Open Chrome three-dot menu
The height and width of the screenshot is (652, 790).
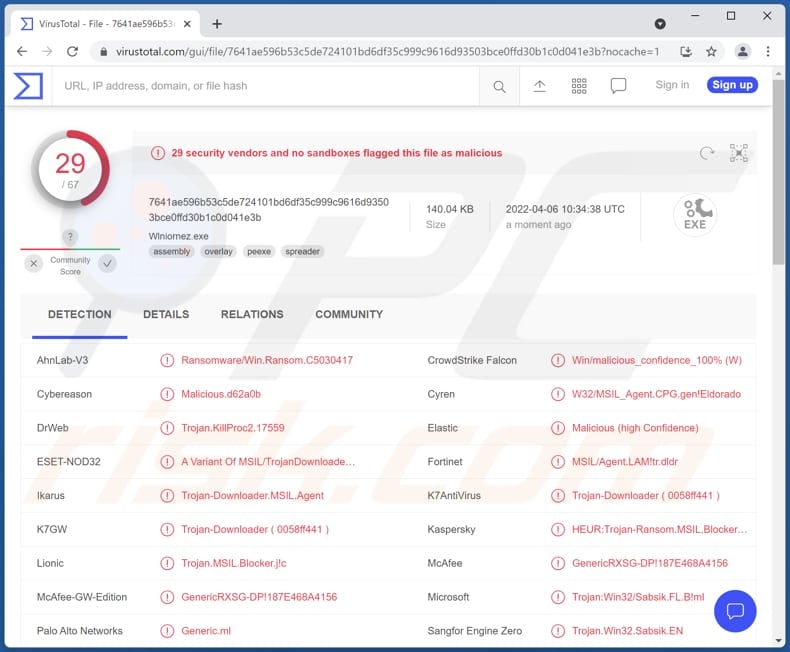point(768,51)
